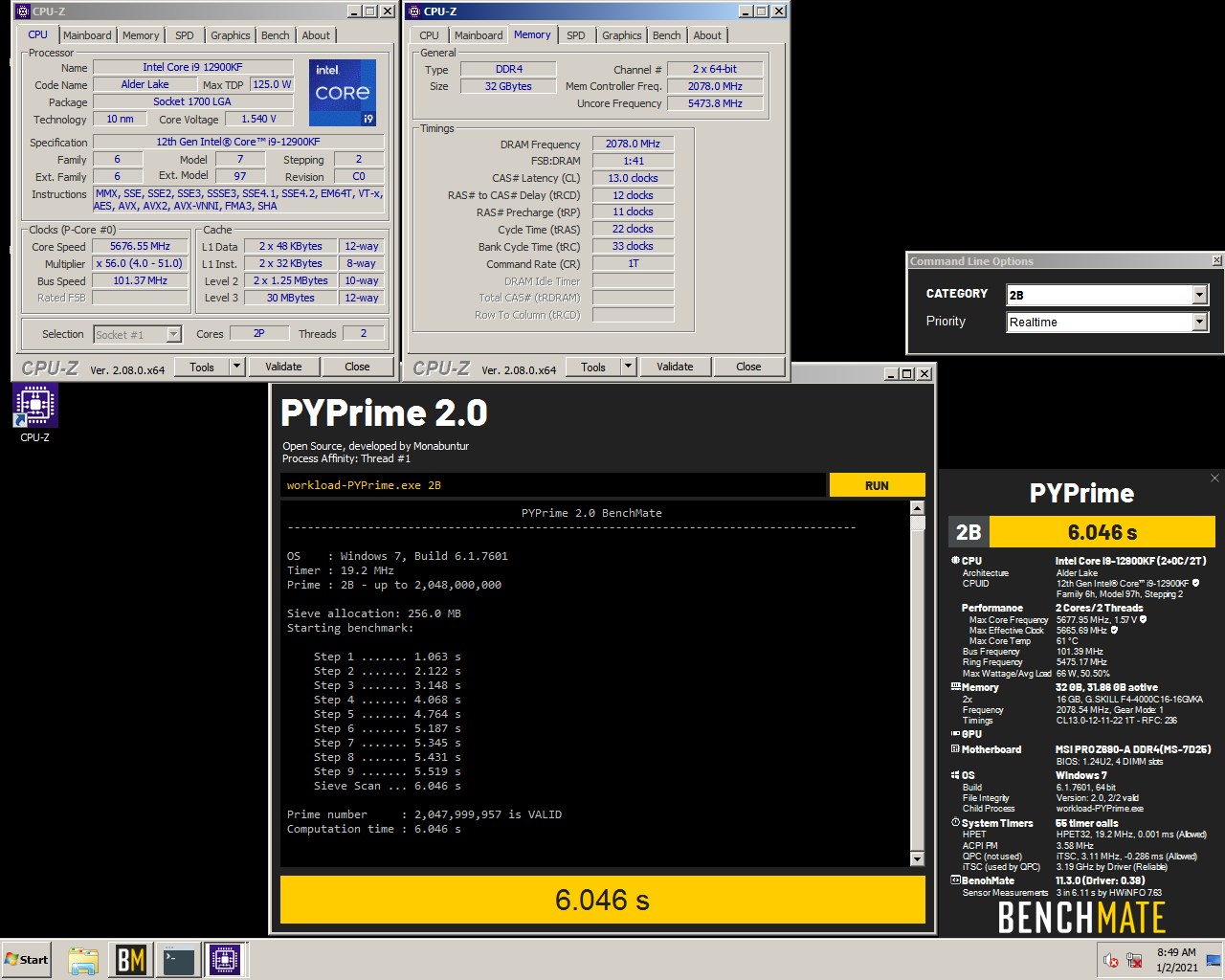Click the taskbar clock showing 8:49 AM

1176,960
